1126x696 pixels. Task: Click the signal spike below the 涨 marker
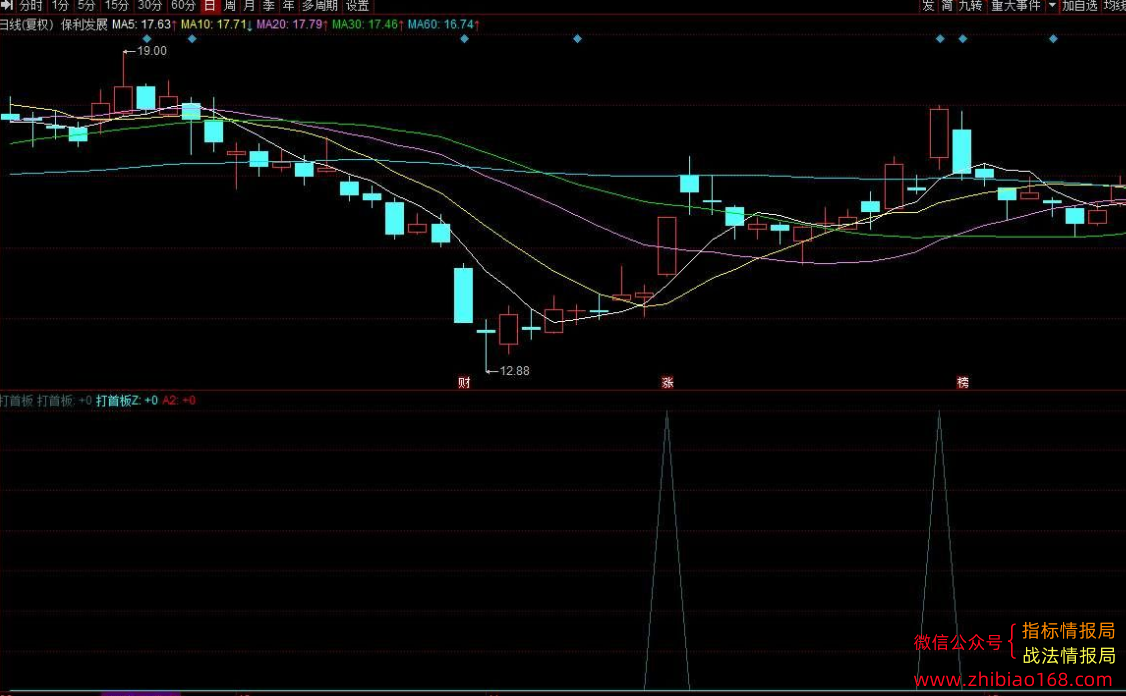[667, 549]
